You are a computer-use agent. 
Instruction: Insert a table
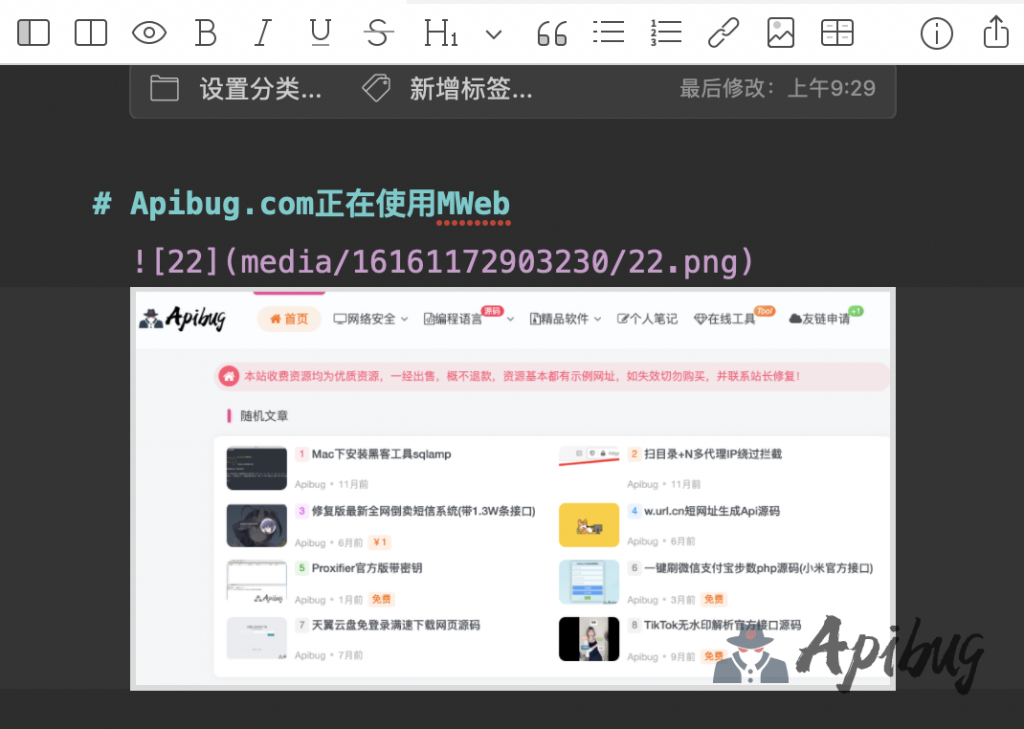pyautogui.click(x=837, y=33)
